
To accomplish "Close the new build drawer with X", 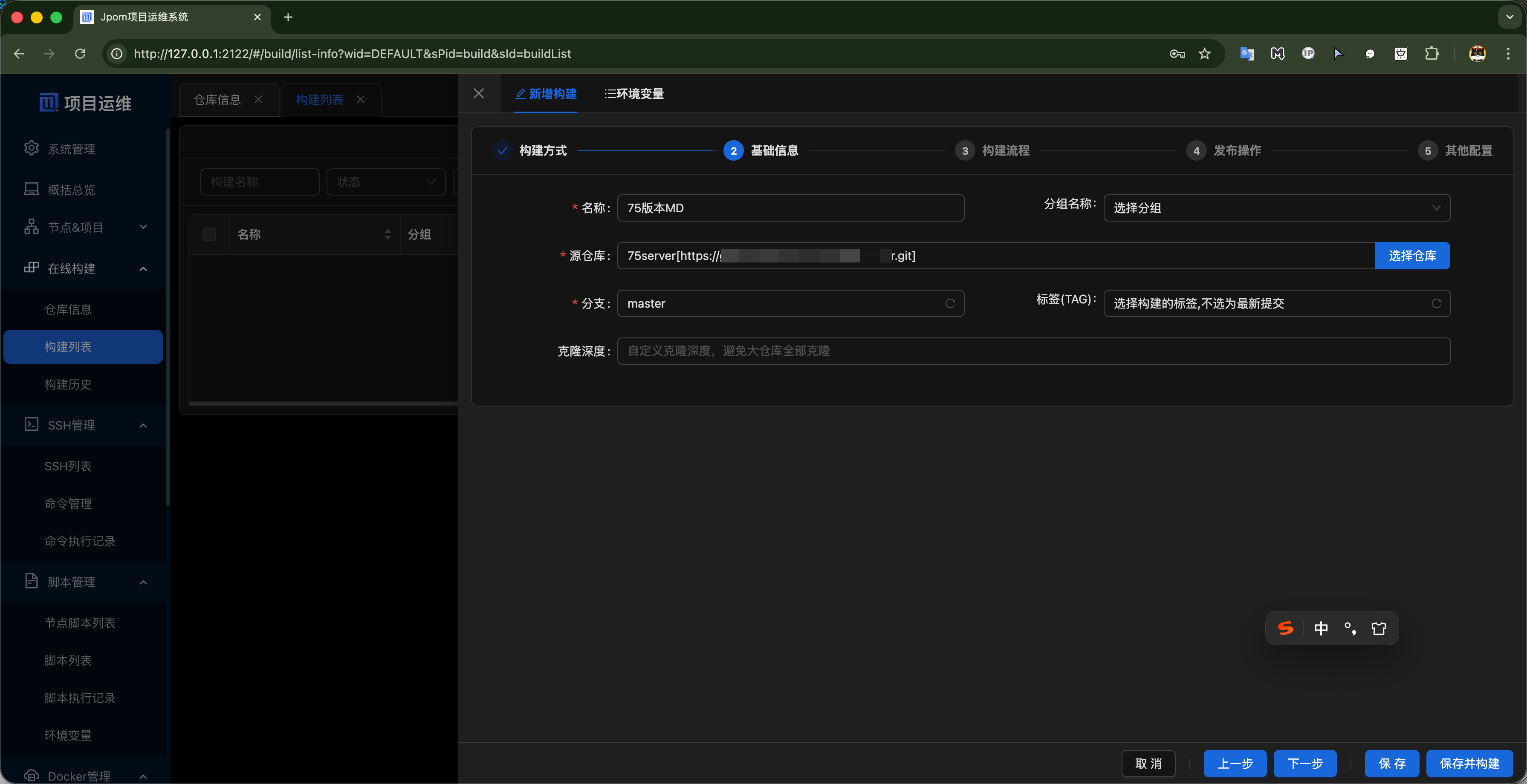I will point(478,94).
